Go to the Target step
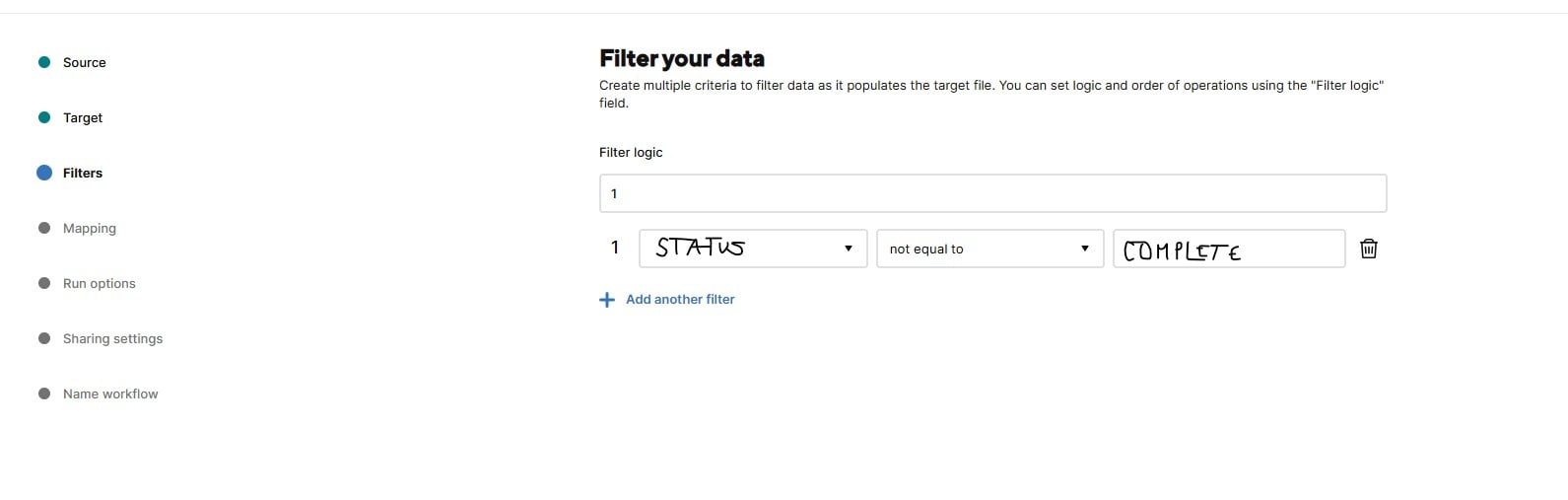Image resolution: width=1568 pixels, height=500 pixels. [83, 117]
